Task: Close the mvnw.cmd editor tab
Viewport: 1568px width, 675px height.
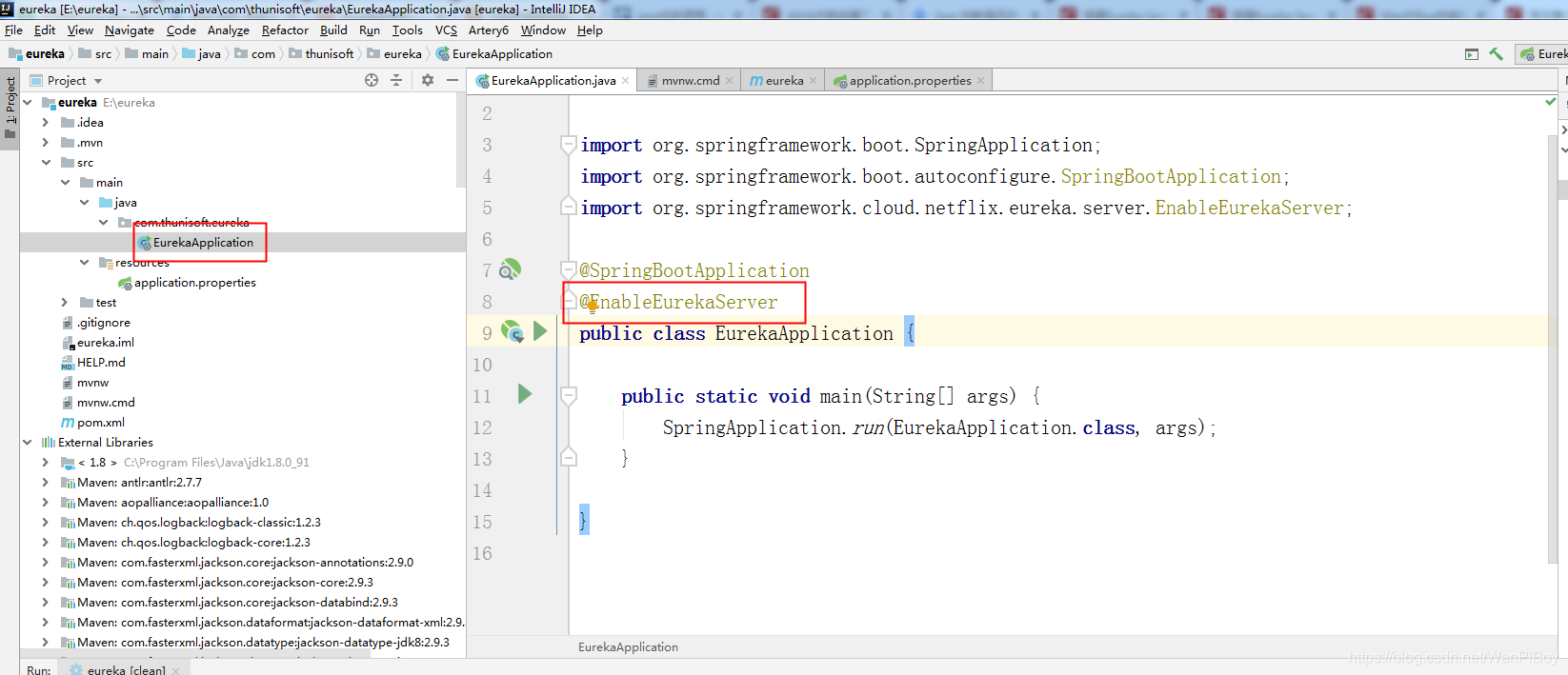Action: tap(729, 81)
